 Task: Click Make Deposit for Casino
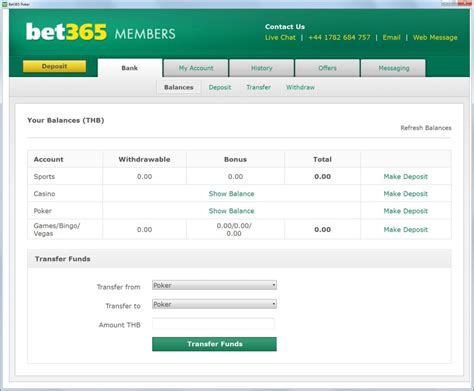pos(405,194)
